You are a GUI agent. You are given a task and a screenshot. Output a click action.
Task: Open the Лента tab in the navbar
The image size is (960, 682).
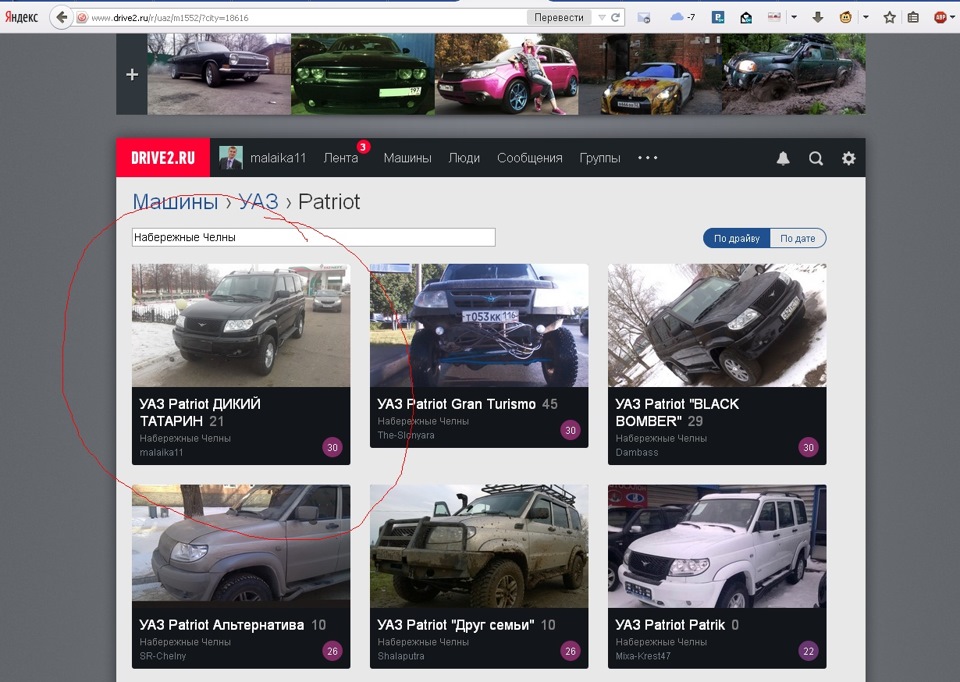point(341,158)
